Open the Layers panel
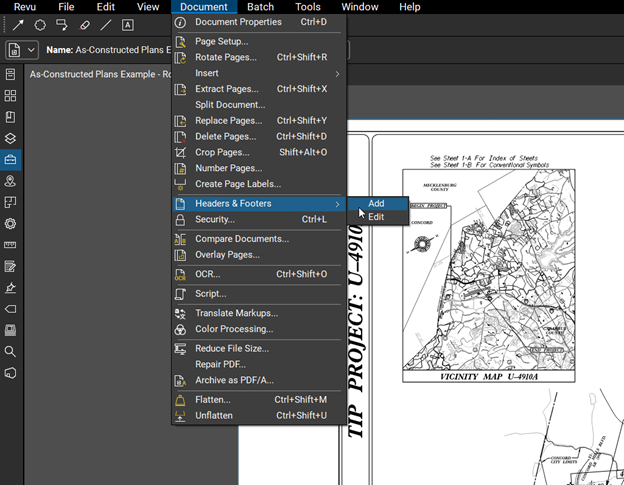Image resolution: width=624 pixels, height=485 pixels. [x=10, y=138]
